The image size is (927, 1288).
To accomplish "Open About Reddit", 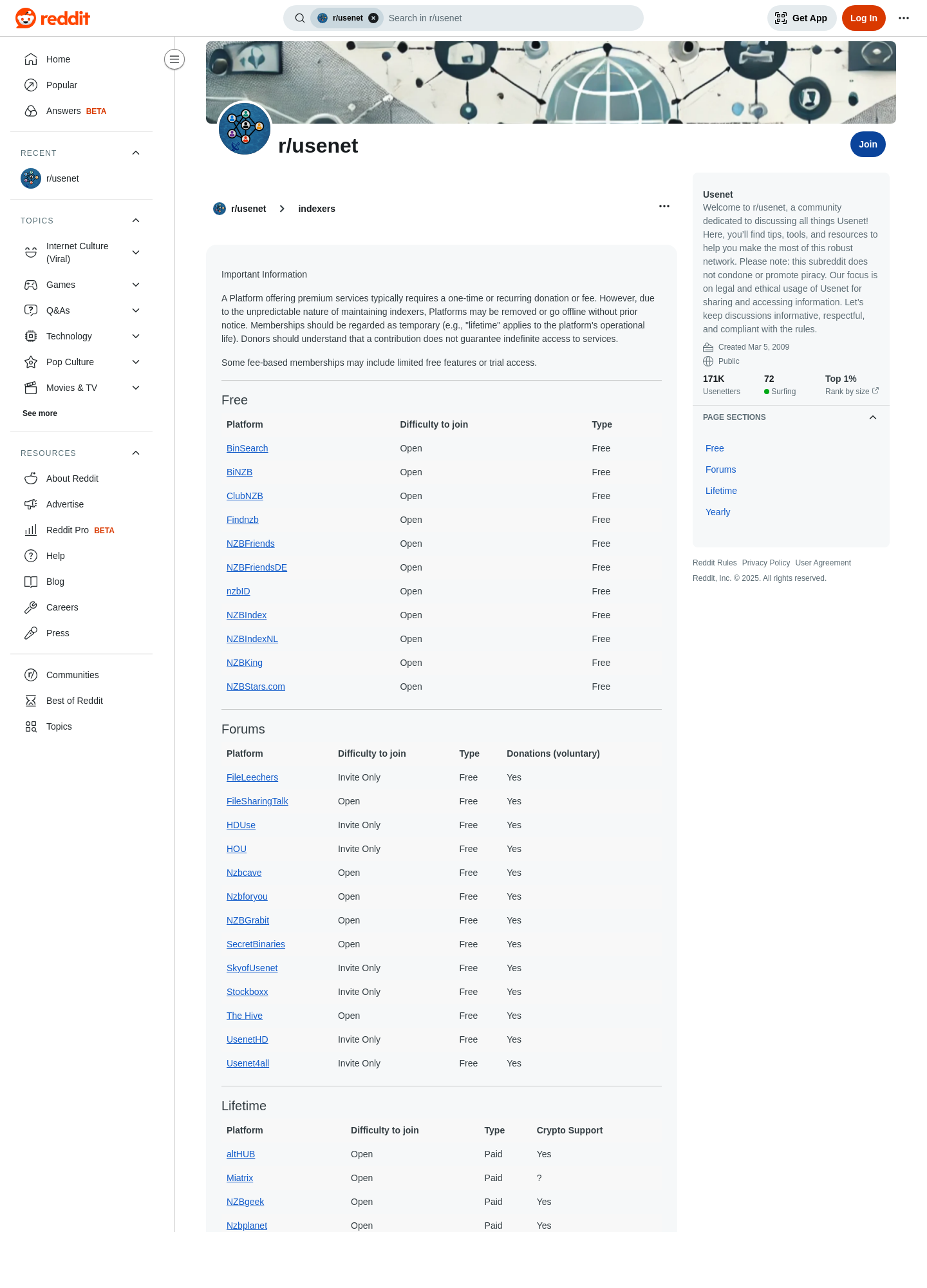I will coord(82,478).
